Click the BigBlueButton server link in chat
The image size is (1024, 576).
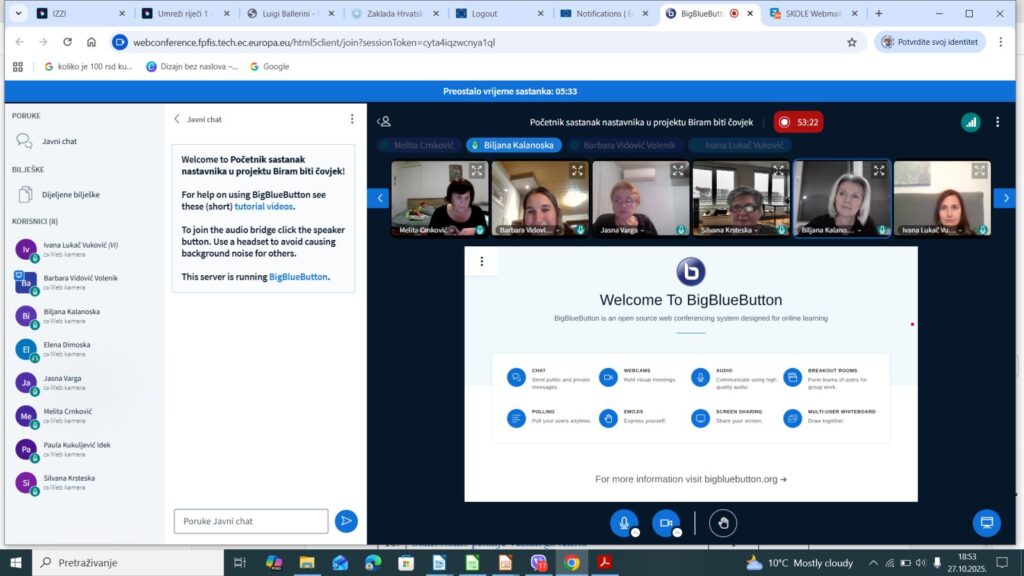[x=298, y=276]
